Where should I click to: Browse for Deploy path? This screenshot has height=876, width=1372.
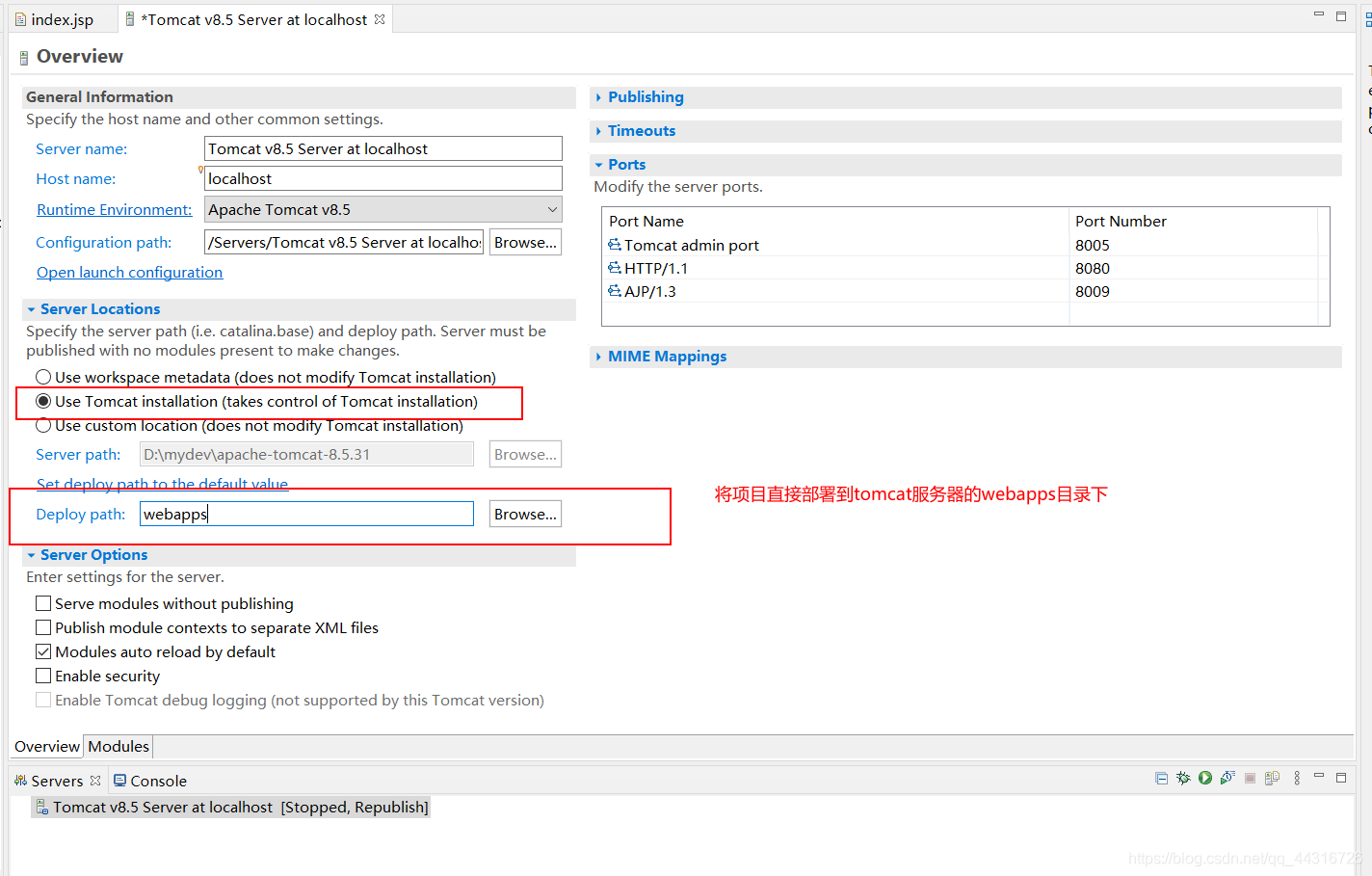[x=525, y=514]
